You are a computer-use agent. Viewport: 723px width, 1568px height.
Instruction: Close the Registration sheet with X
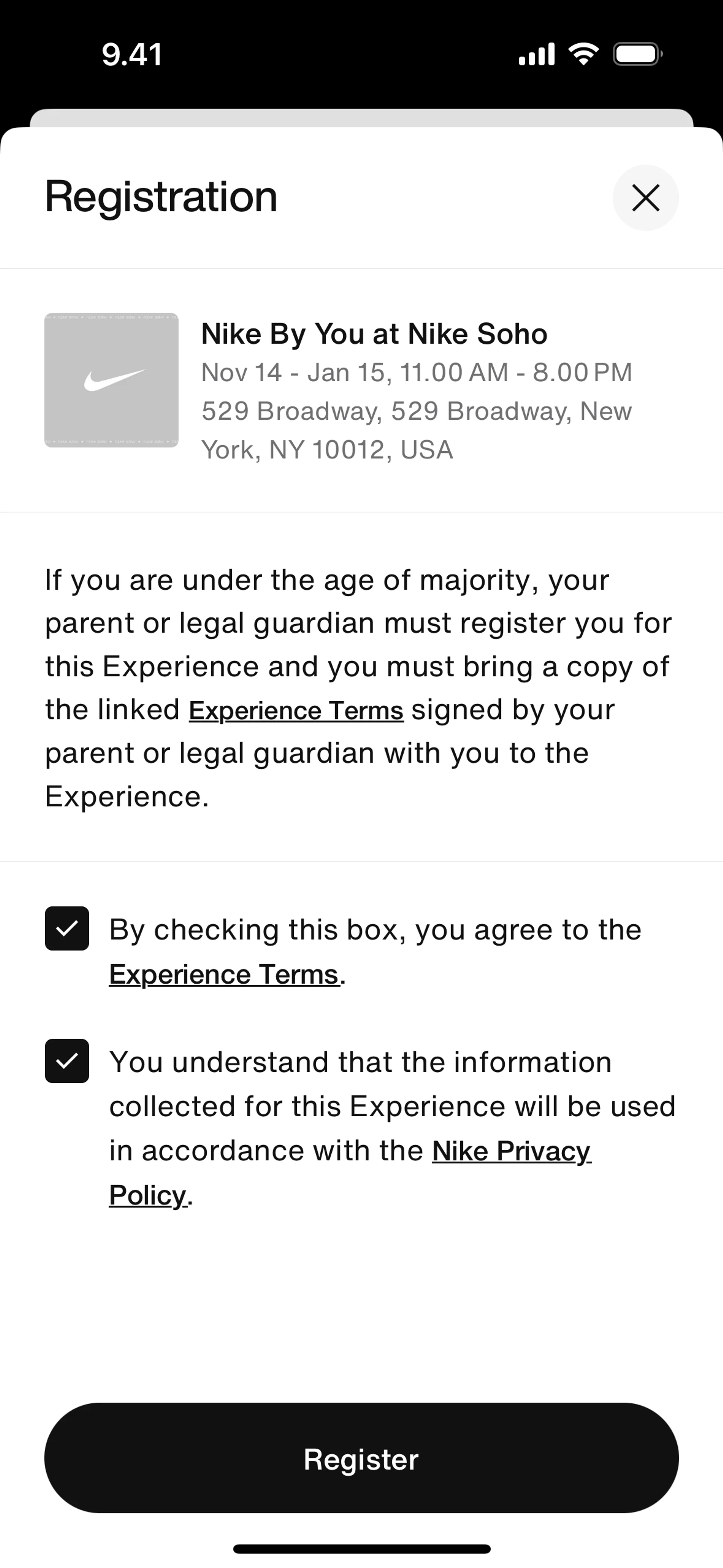coord(645,198)
